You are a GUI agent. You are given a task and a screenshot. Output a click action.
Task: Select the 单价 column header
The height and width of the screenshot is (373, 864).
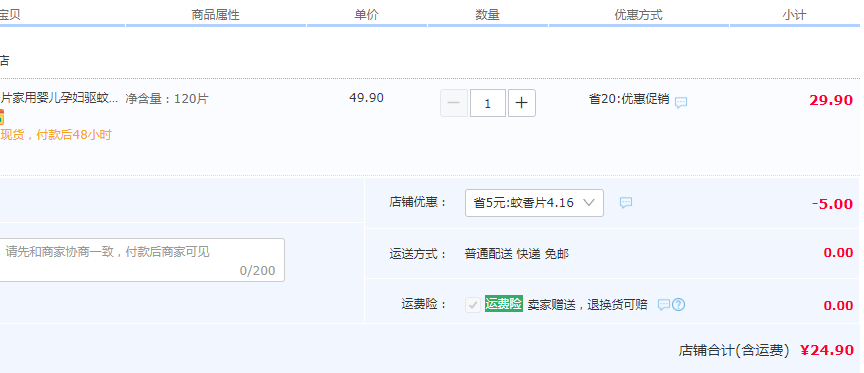[x=366, y=15]
